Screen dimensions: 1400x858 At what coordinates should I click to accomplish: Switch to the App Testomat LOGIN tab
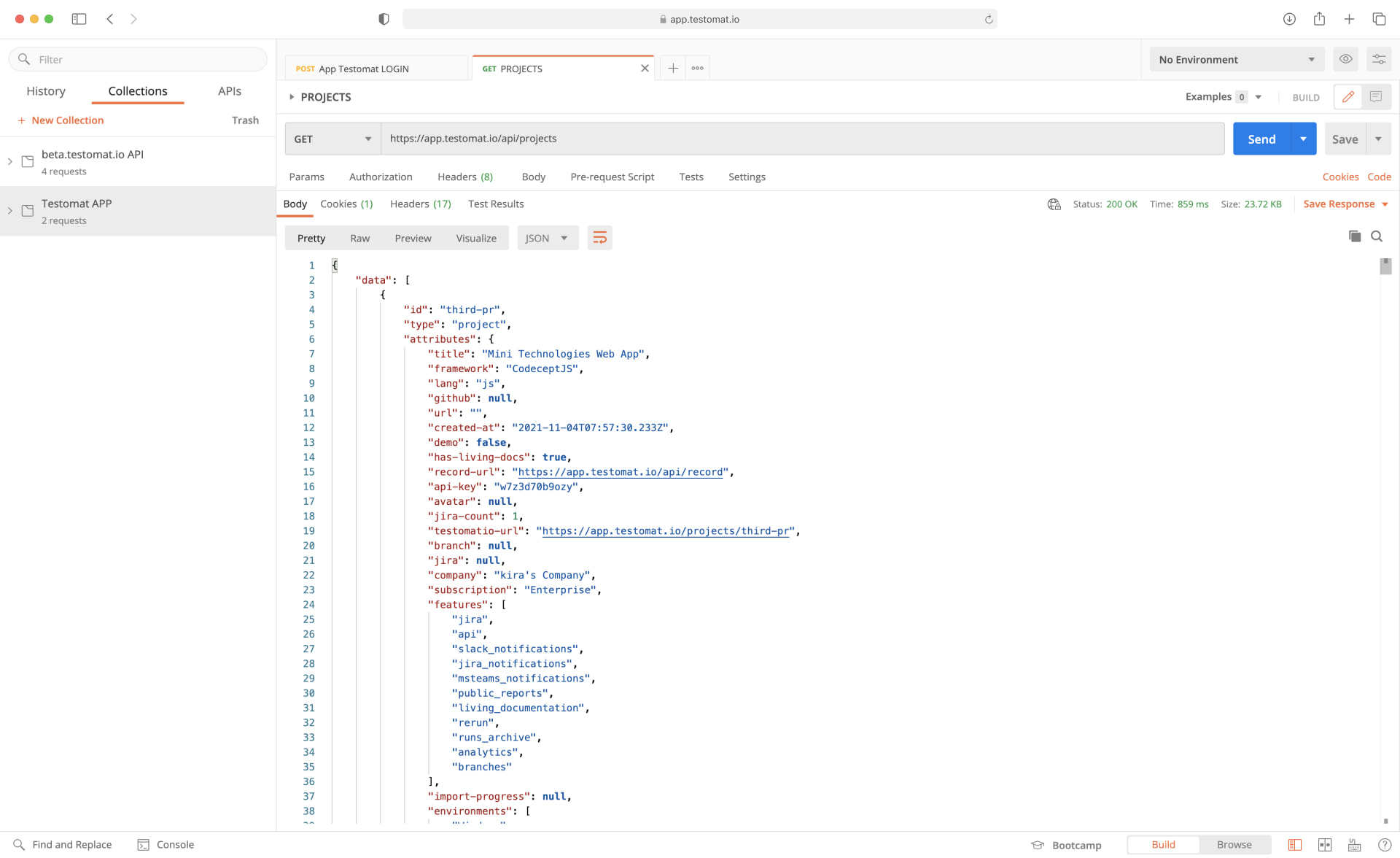[377, 68]
